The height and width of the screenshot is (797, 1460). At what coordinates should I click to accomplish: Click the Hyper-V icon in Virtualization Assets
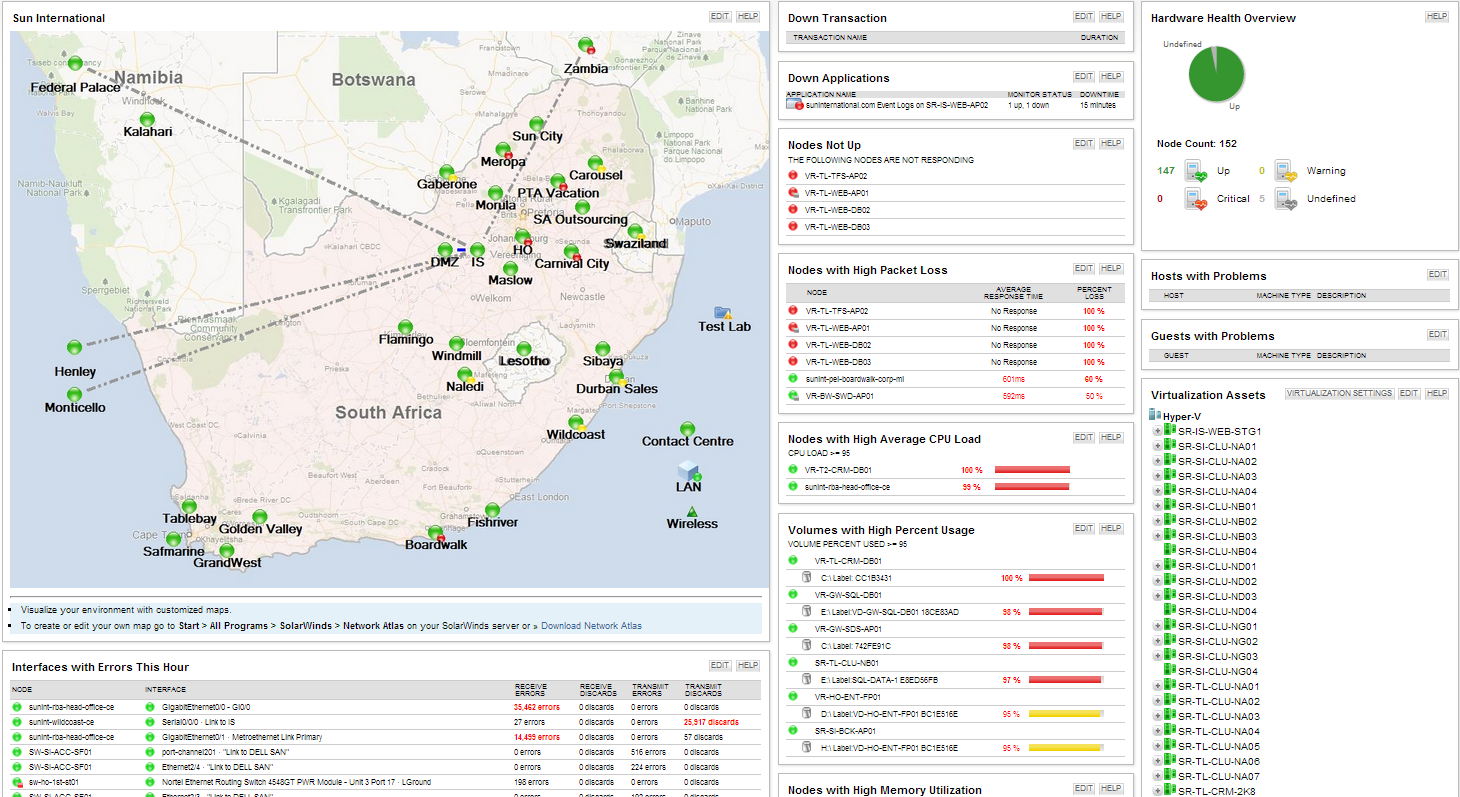1155,415
